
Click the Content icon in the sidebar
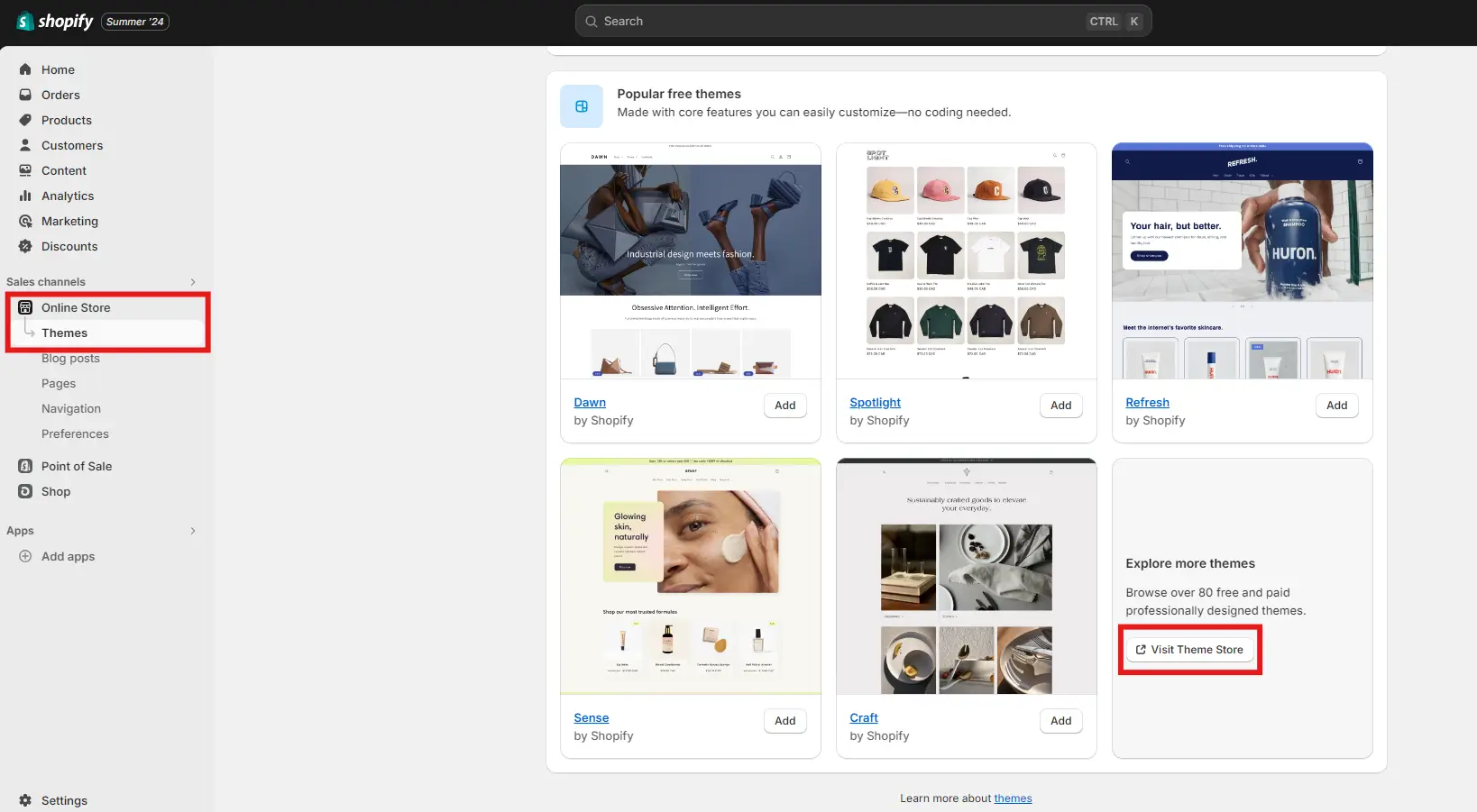coord(25,170)
